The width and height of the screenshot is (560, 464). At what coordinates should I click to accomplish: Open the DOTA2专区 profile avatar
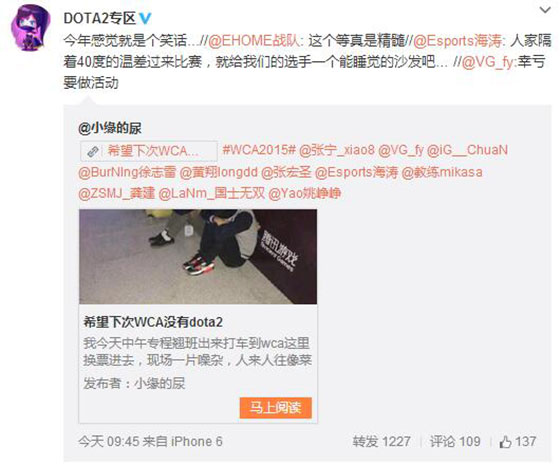click(31, 28)
